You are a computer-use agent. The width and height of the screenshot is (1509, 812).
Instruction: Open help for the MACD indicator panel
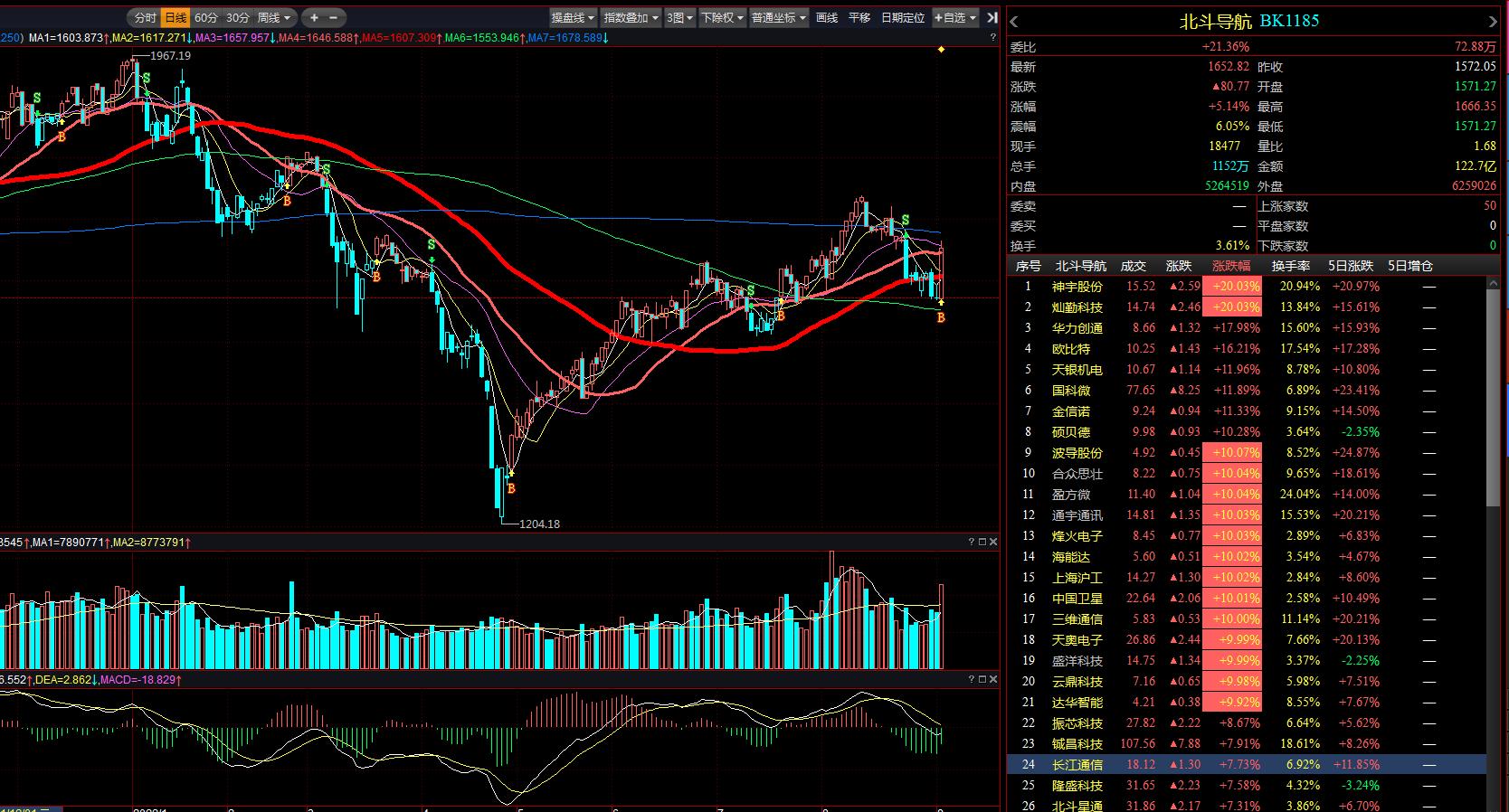972,679
